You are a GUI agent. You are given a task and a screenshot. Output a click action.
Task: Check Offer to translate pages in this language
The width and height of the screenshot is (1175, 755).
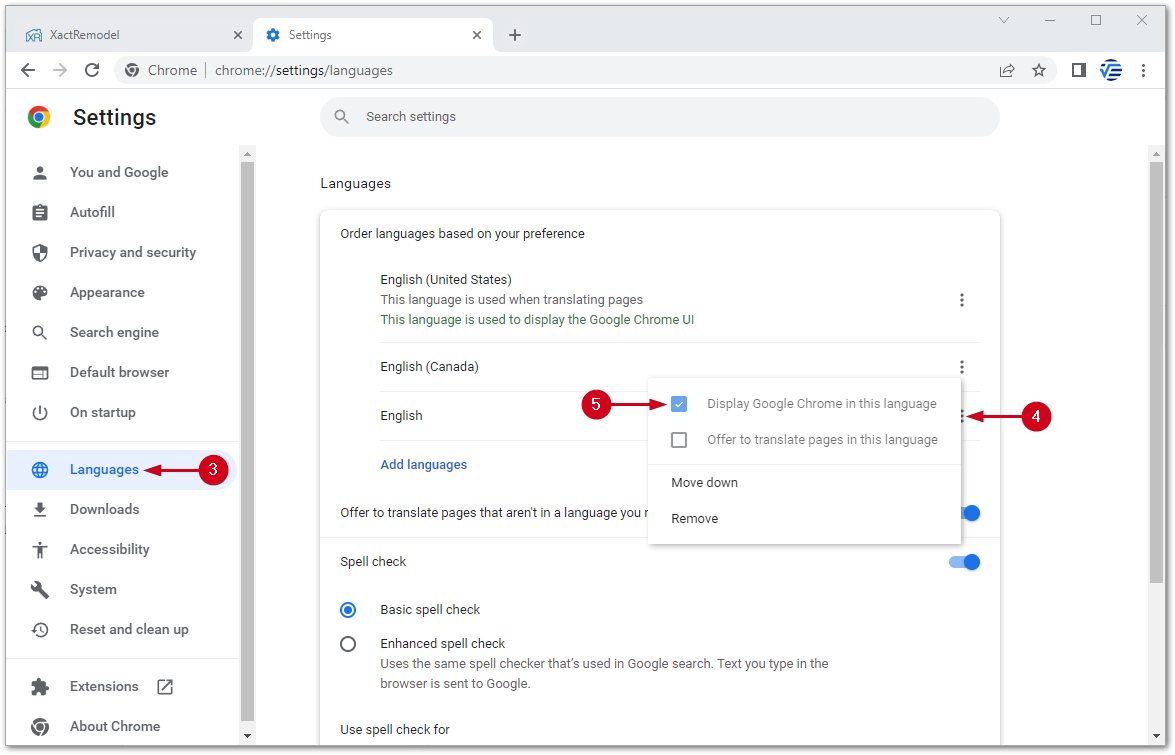(679, 440)
